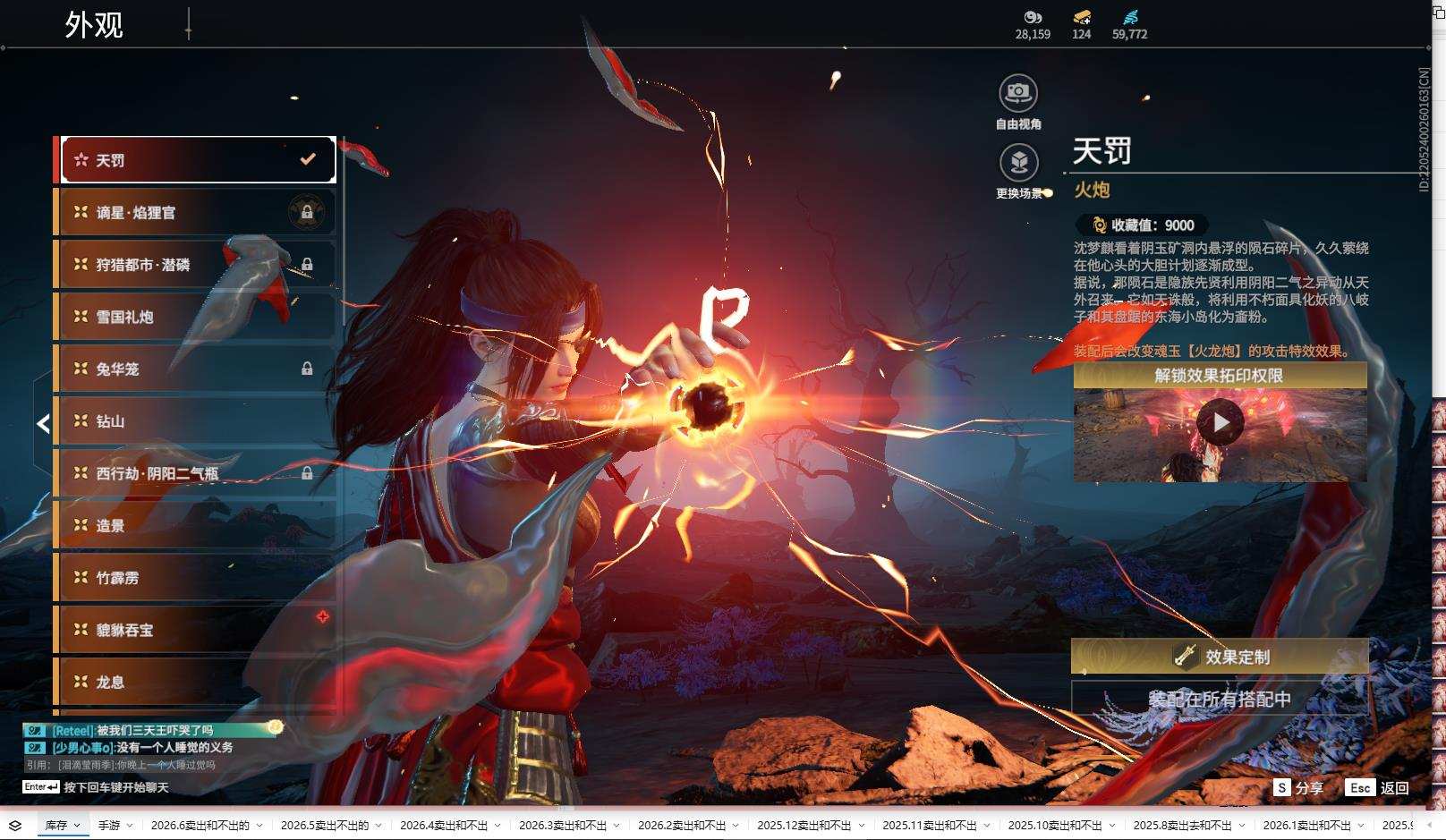The width and height of the screenshot is (1446, 840).
Task: Click the gold bar currency icon (124)
Action: pos(1082,17)
